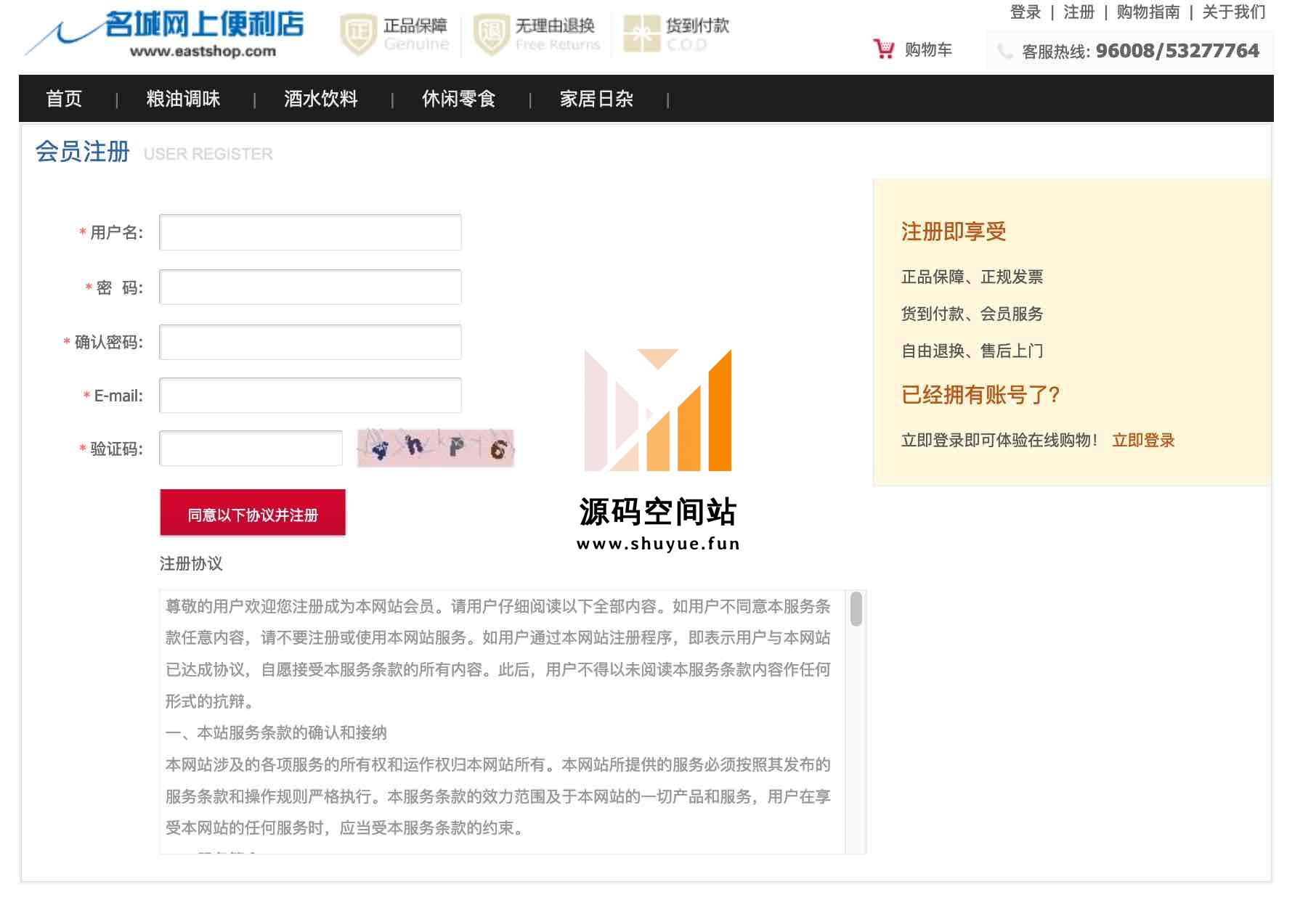The image size is (1316, 903).
Task: Open the 休闲零食 category menu
Action: (459, 99)
